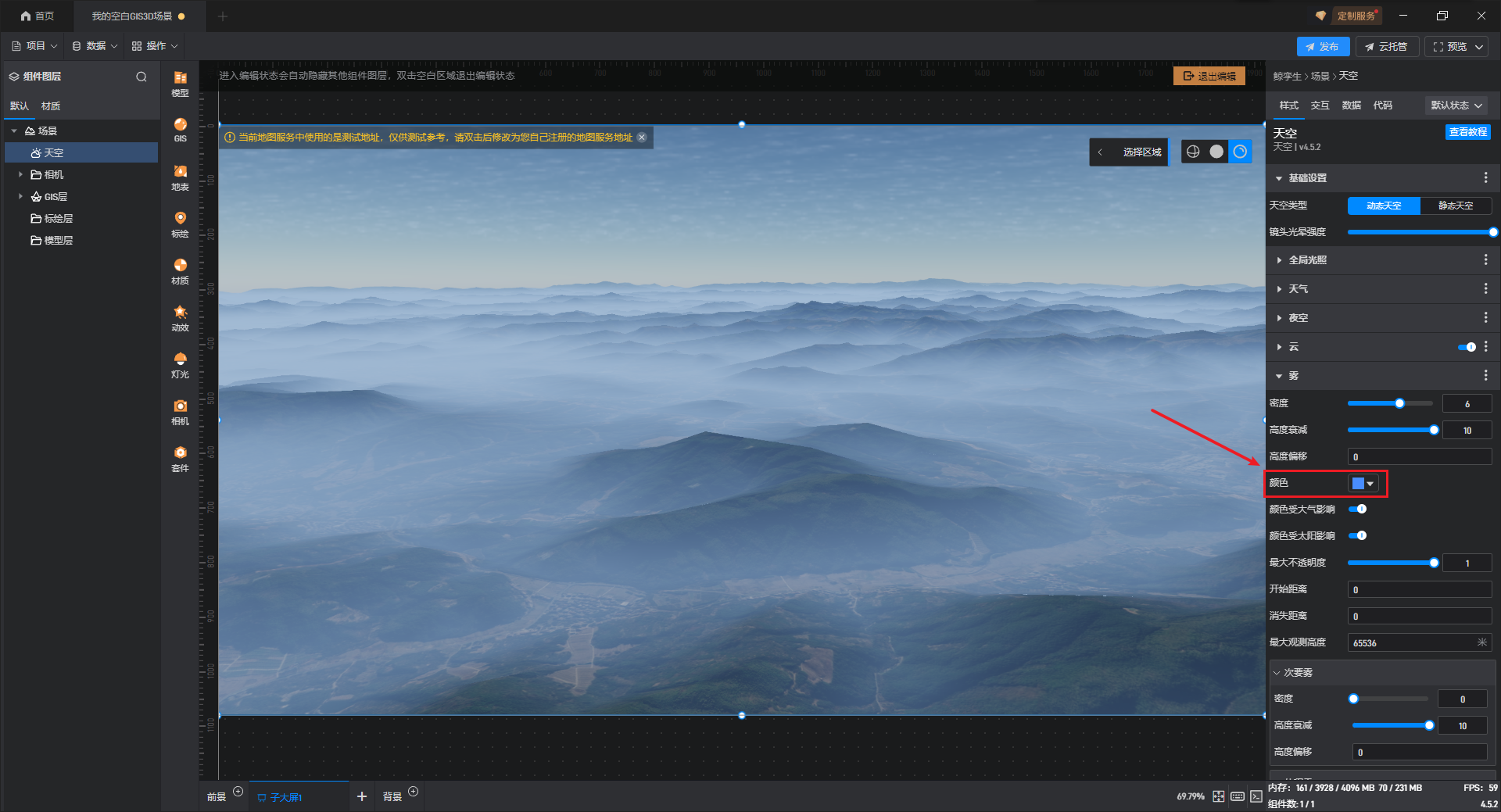Image resolution: width=1501 pixels, height=812 pixels.
Task: Open the fog 颜色 color swatch
Action: (x=1363, y=484)
